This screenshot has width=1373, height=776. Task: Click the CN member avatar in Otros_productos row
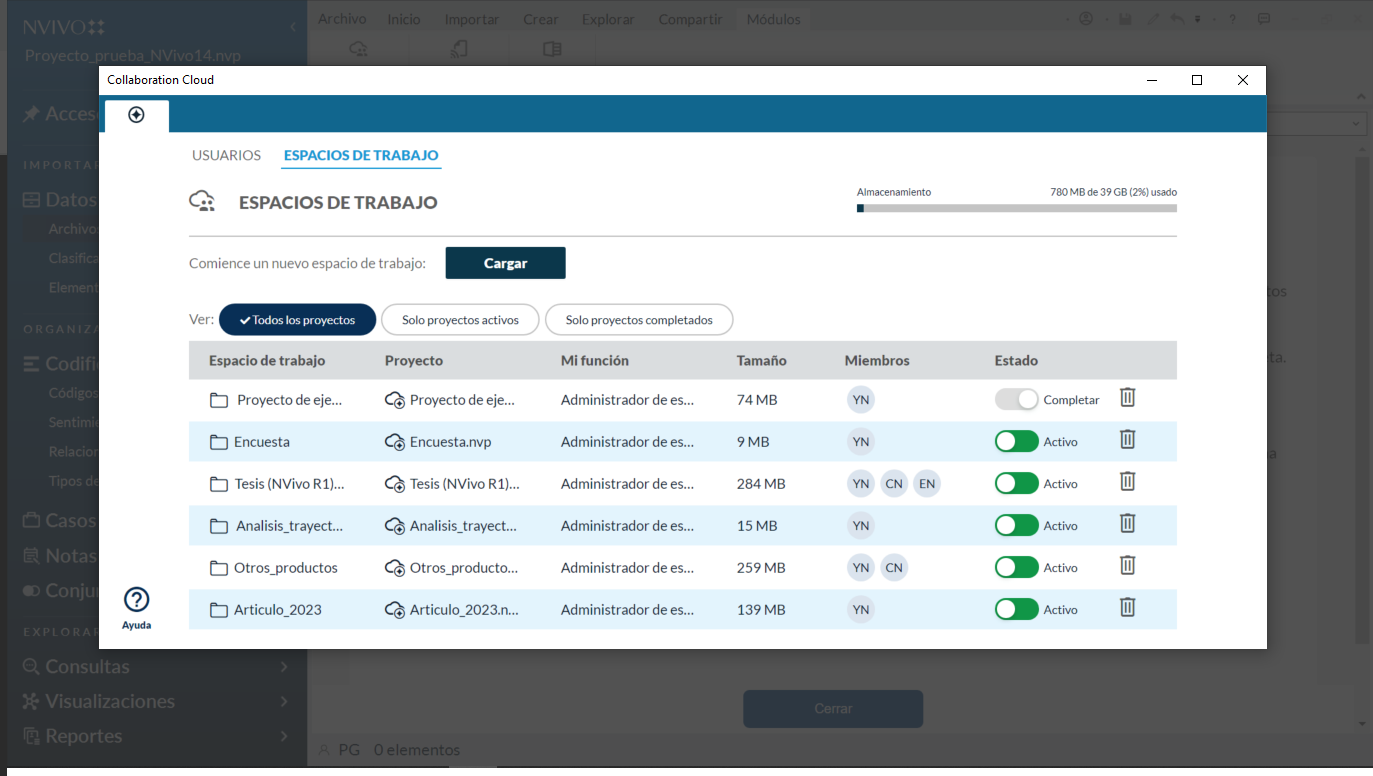coord(894,568)
